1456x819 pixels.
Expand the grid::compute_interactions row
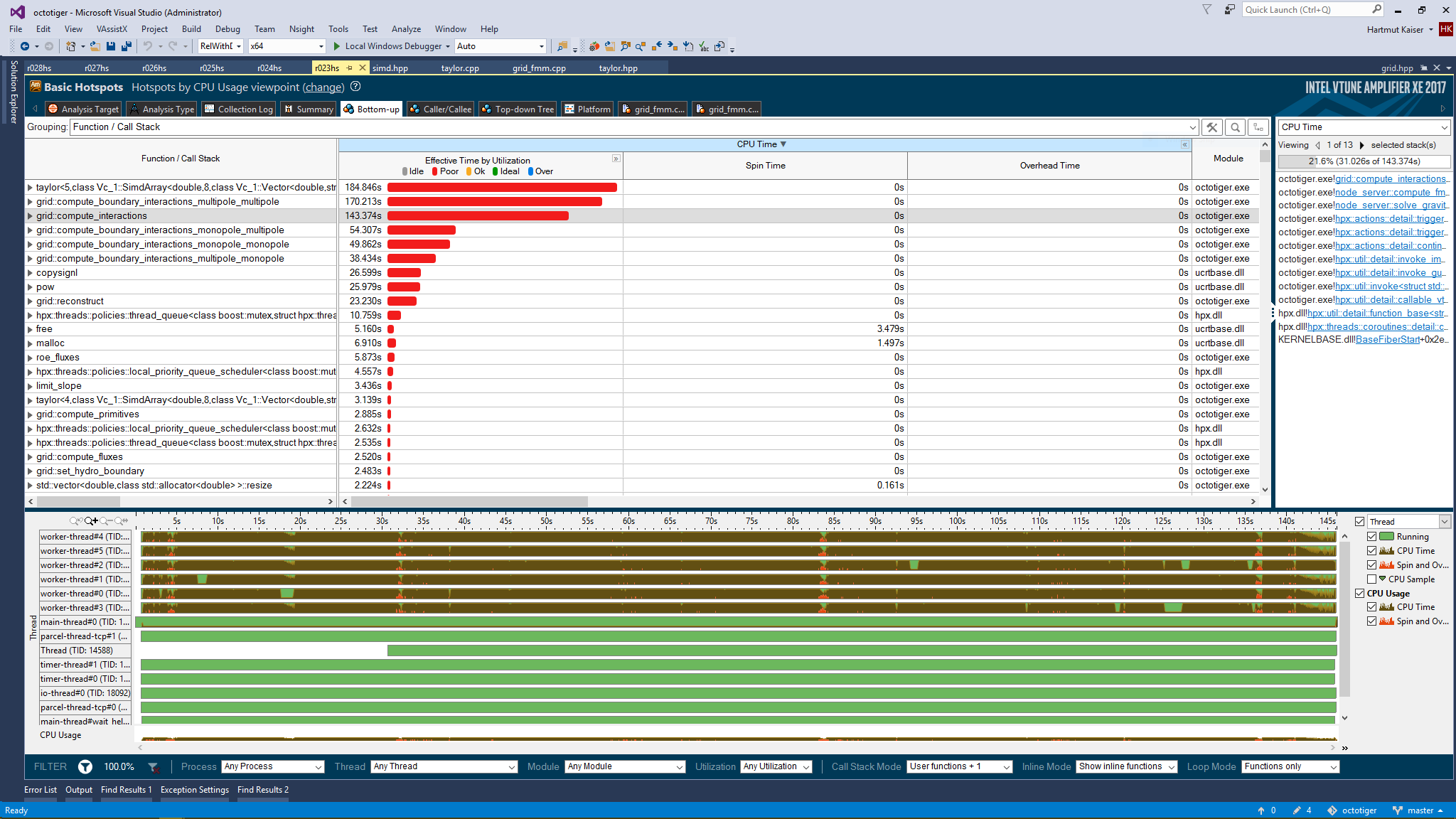[30, 216]
